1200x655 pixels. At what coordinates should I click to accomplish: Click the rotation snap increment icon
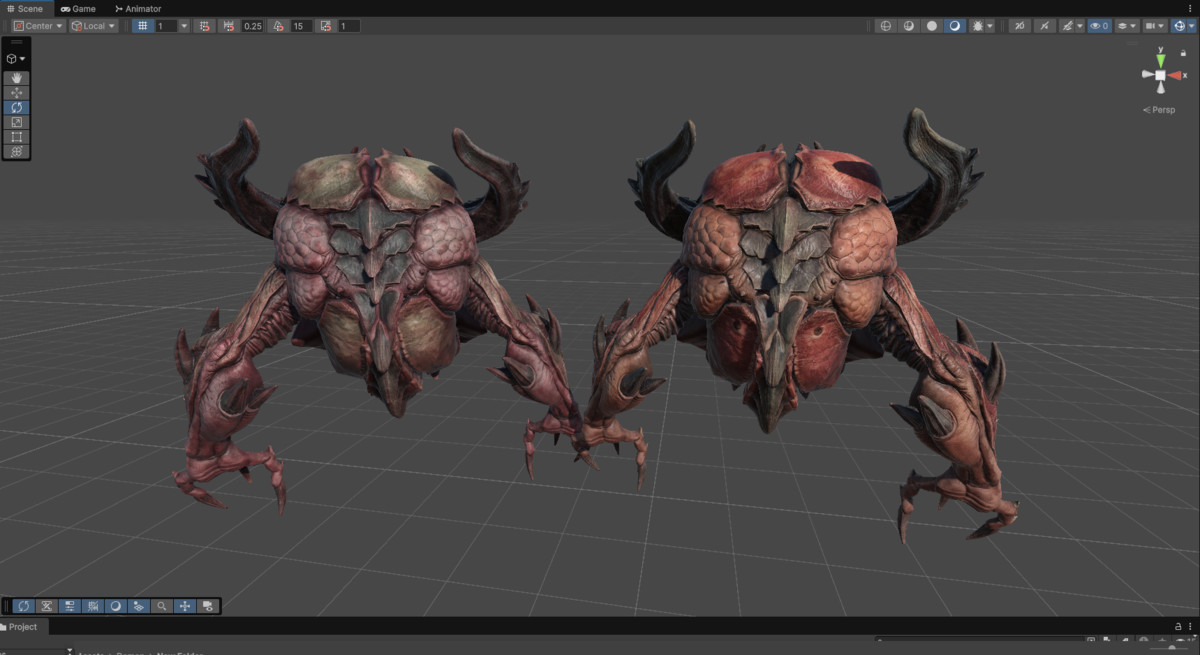pos(278,26)
